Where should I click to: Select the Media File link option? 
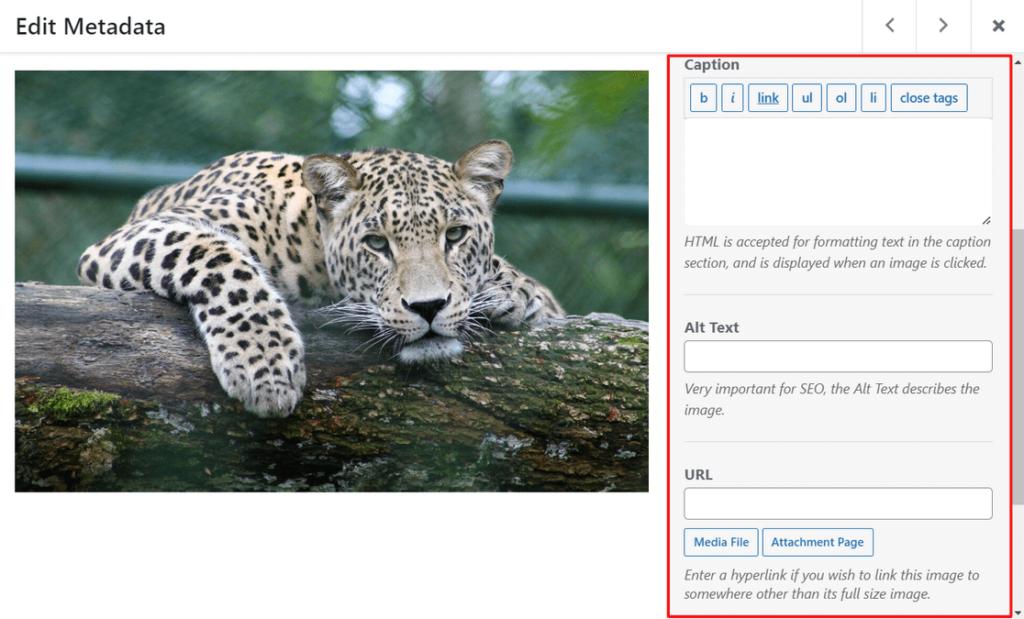720,542
